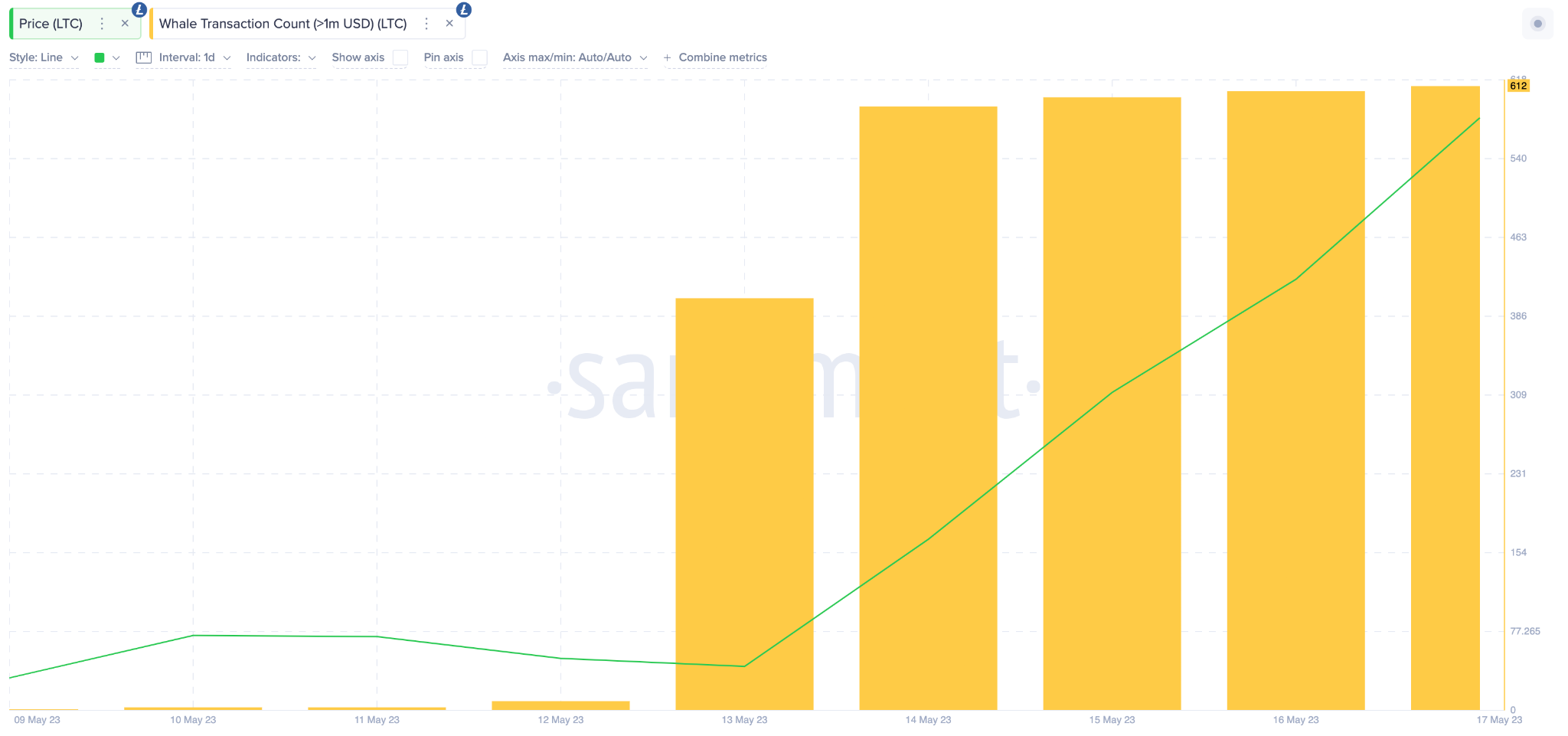Screen dimensions: 1568x736
Task: Click the interval ruler icon
Action: coord(143,57)
